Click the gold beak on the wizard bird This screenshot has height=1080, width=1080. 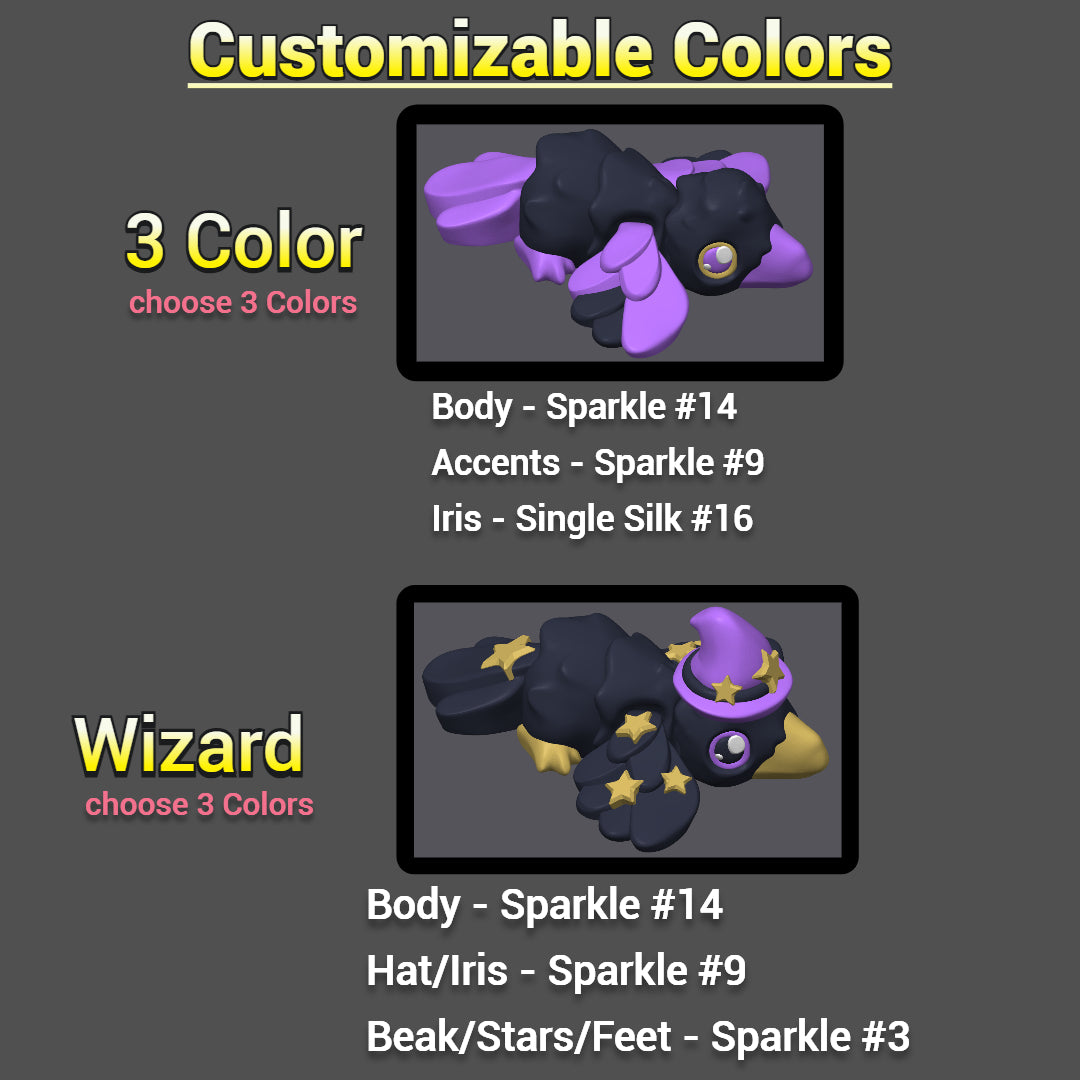click(x=792, y=748)
